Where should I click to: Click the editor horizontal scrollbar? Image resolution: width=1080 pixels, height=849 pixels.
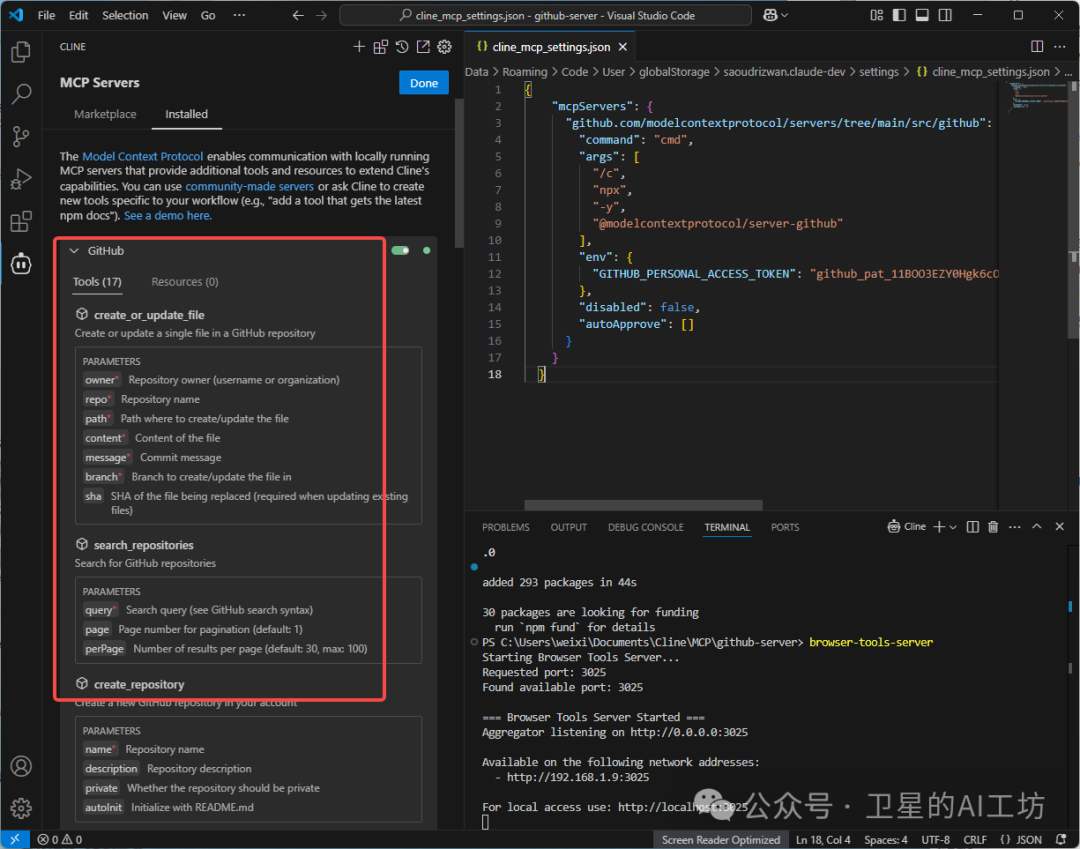[x=643, y=505]
